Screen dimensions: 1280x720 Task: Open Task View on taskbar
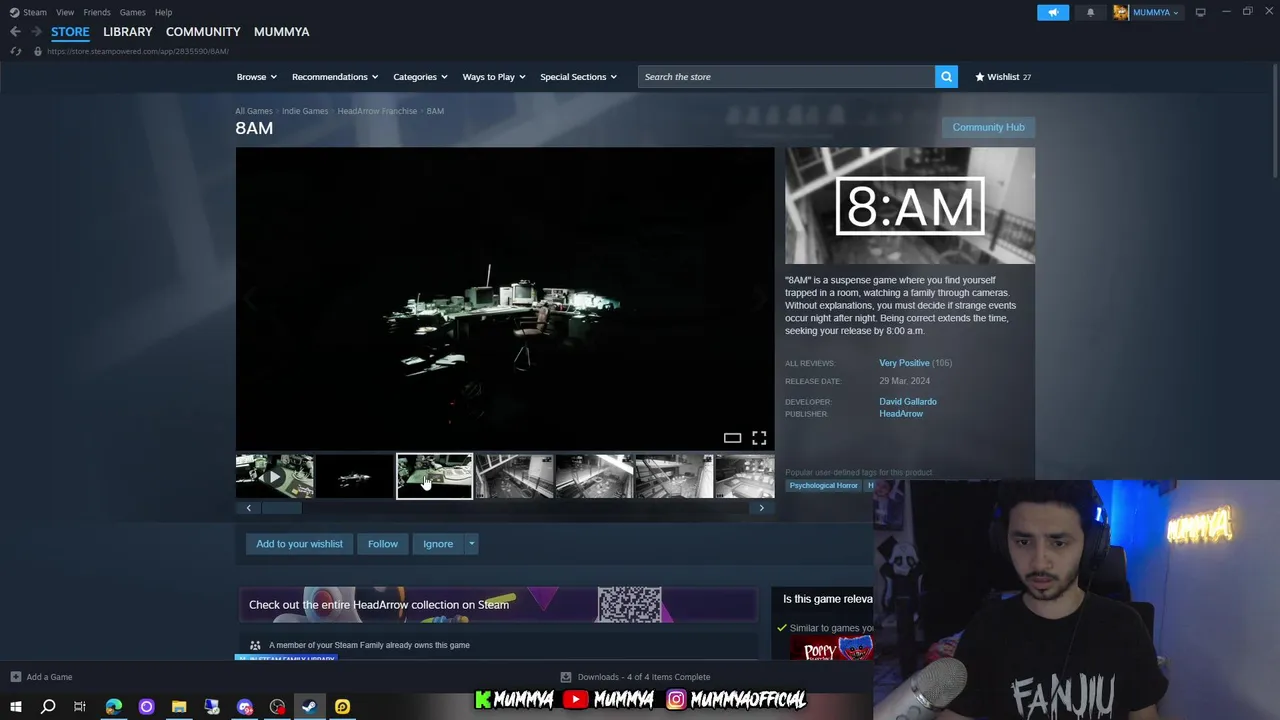click(80, 707)
